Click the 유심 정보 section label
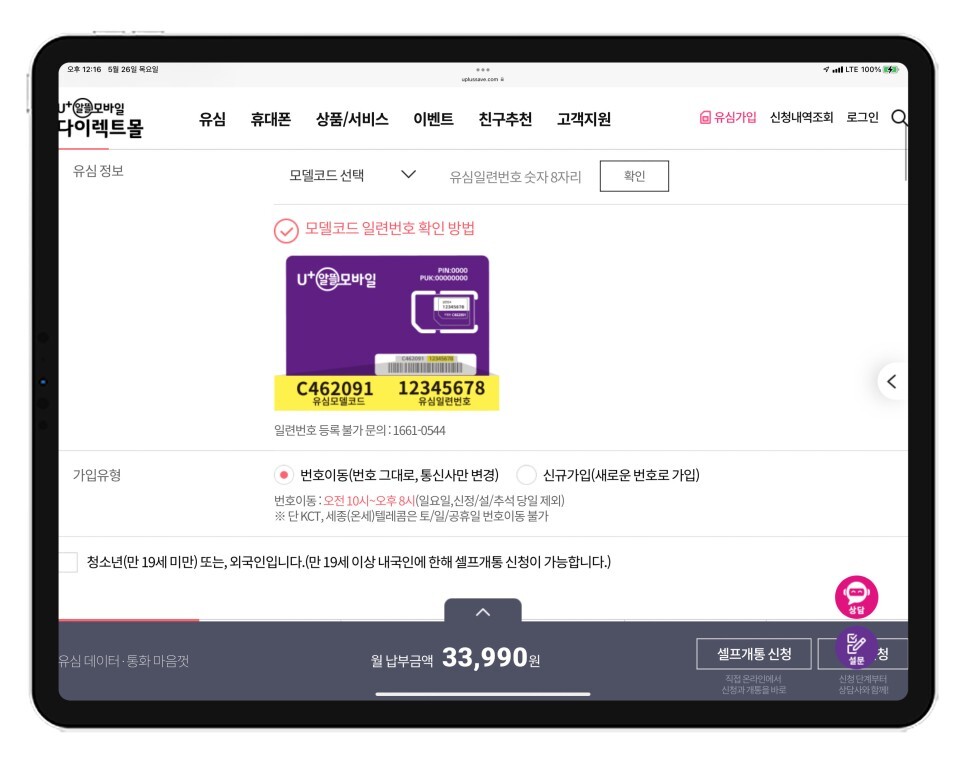966x763 pixels. tap(98, 171)
